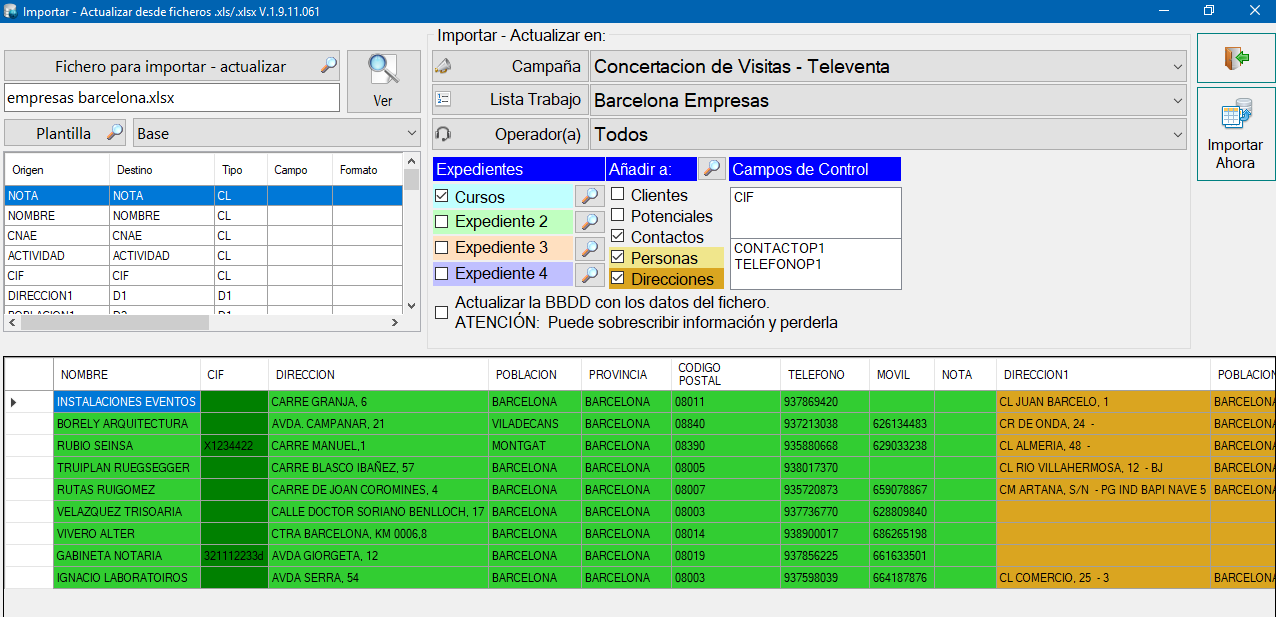Click the PROVINCIA column header in data grid
This screenshot has width=1276, height=617.
[x=626, y=375]
